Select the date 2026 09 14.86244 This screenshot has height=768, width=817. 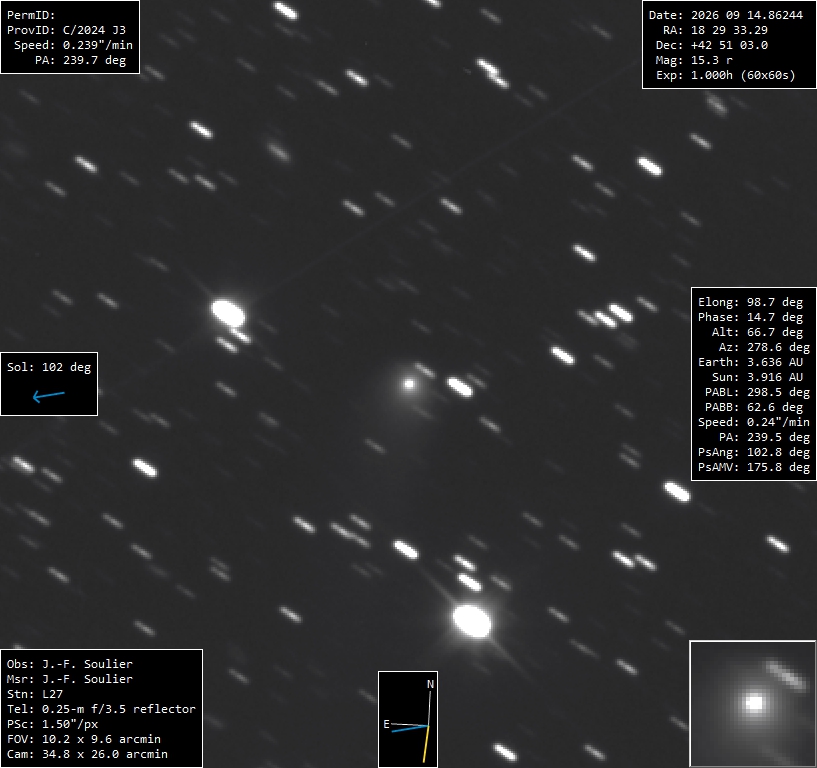[x=747, y=15]
